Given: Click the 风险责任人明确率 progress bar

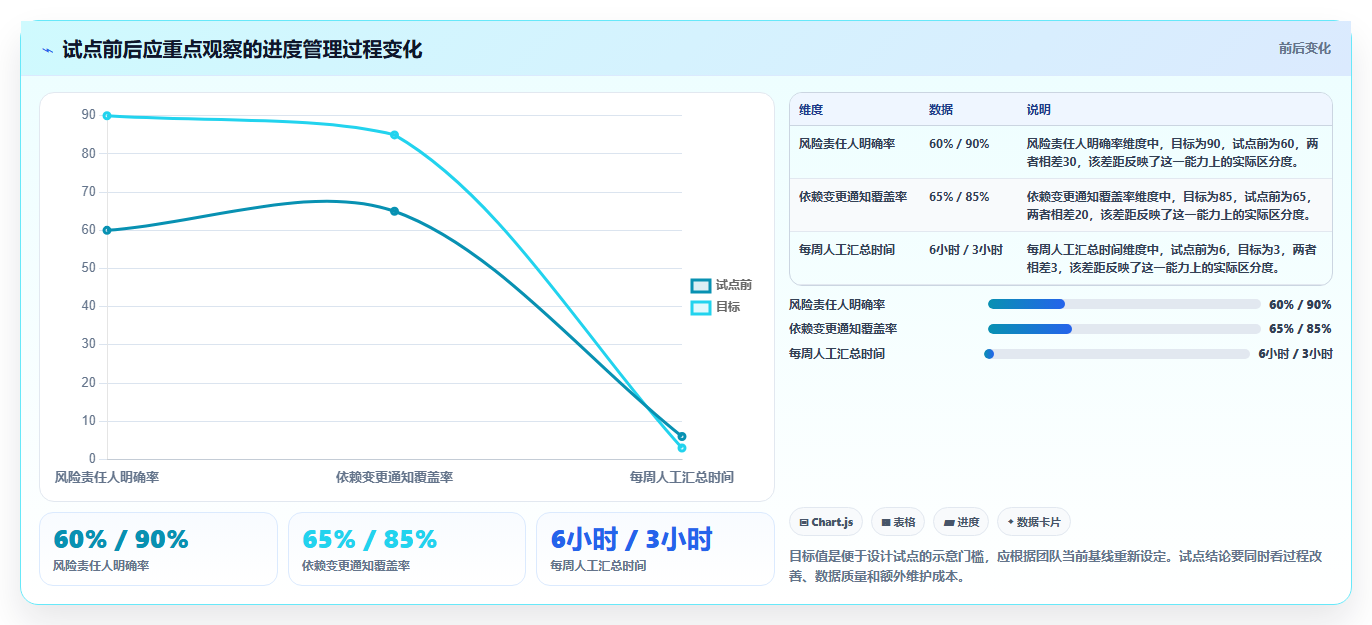Looking at the screenshot, I should point(1124,304).
